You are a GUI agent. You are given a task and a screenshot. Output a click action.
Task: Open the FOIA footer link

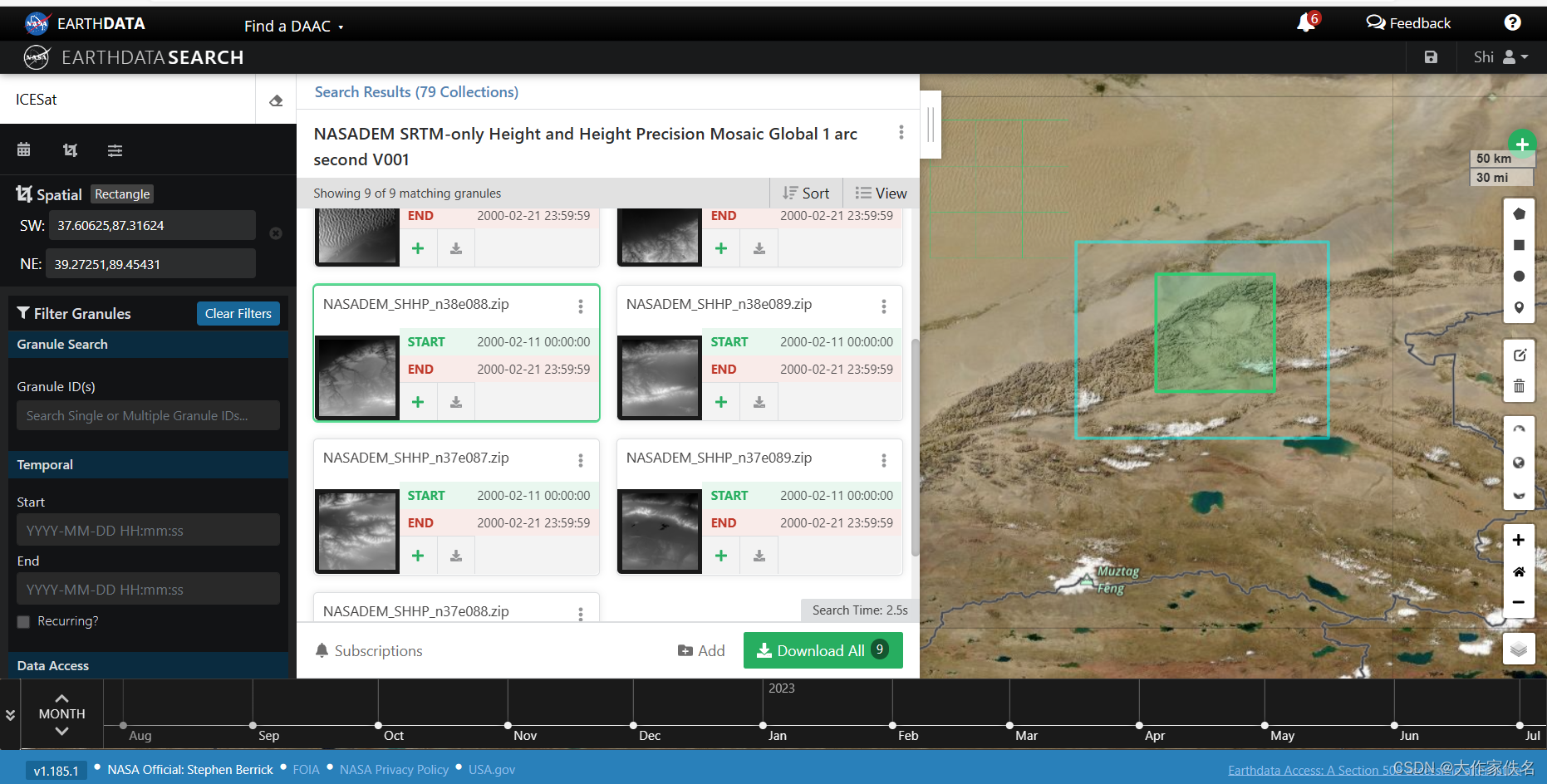coord(306,770)
